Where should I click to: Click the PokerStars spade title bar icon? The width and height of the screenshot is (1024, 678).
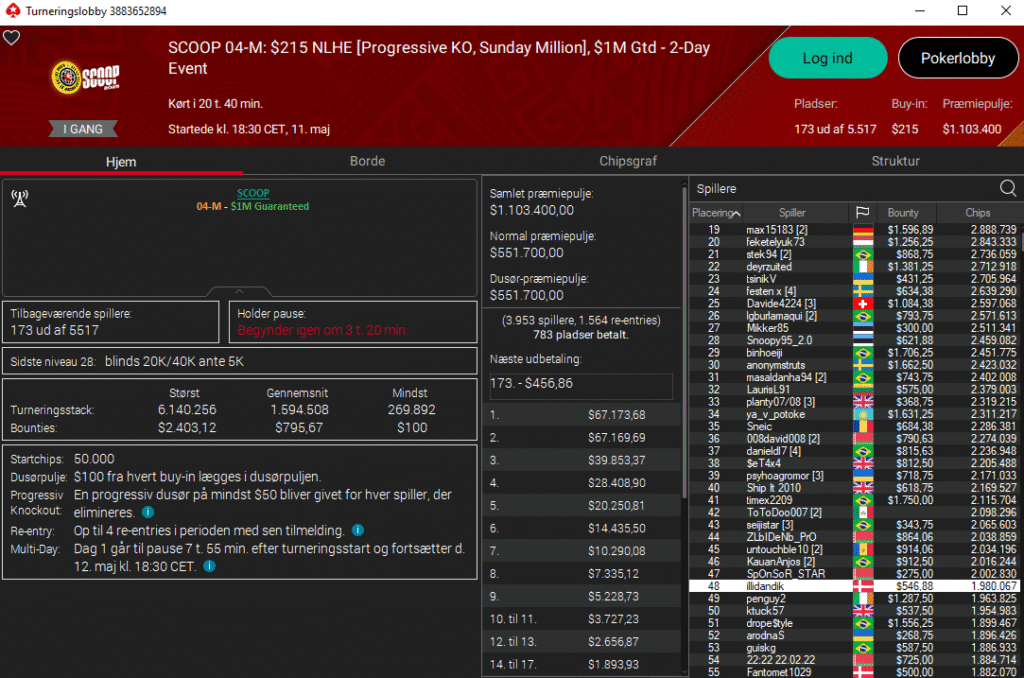(x=12, y=10)
